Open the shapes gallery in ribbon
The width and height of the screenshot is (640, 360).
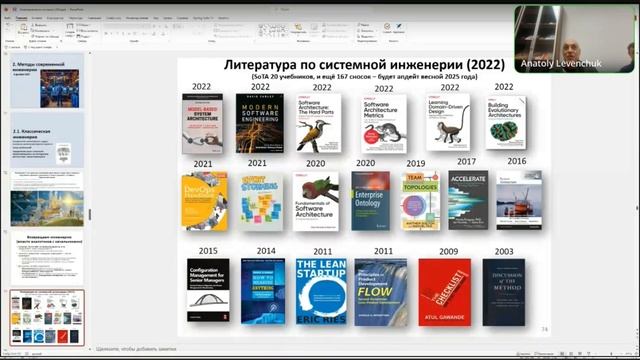pyautogui.click(x=272, y=30)
